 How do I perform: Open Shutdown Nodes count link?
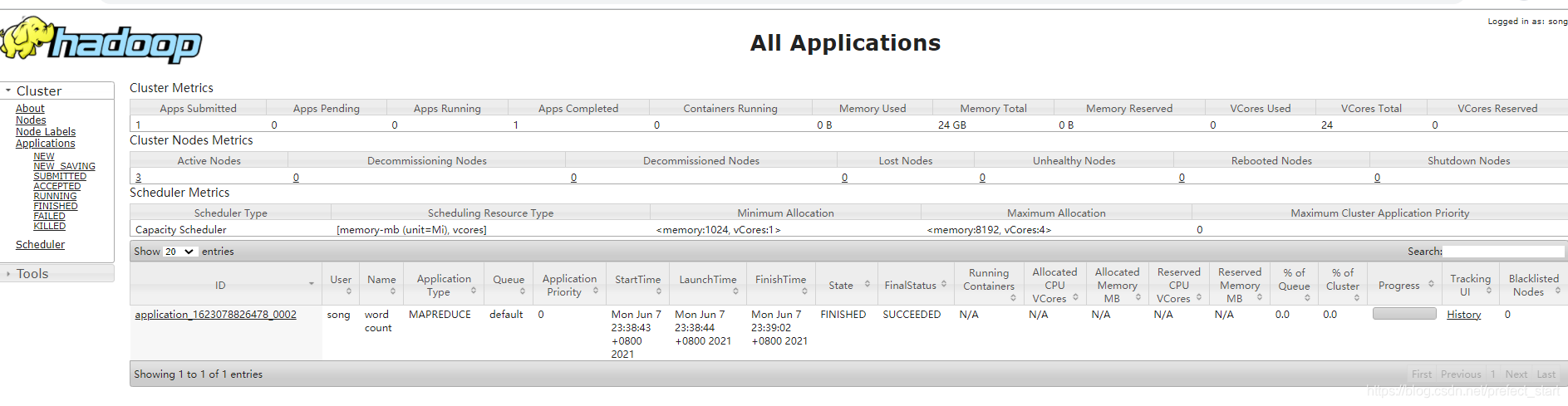[x=1377, y=178]
